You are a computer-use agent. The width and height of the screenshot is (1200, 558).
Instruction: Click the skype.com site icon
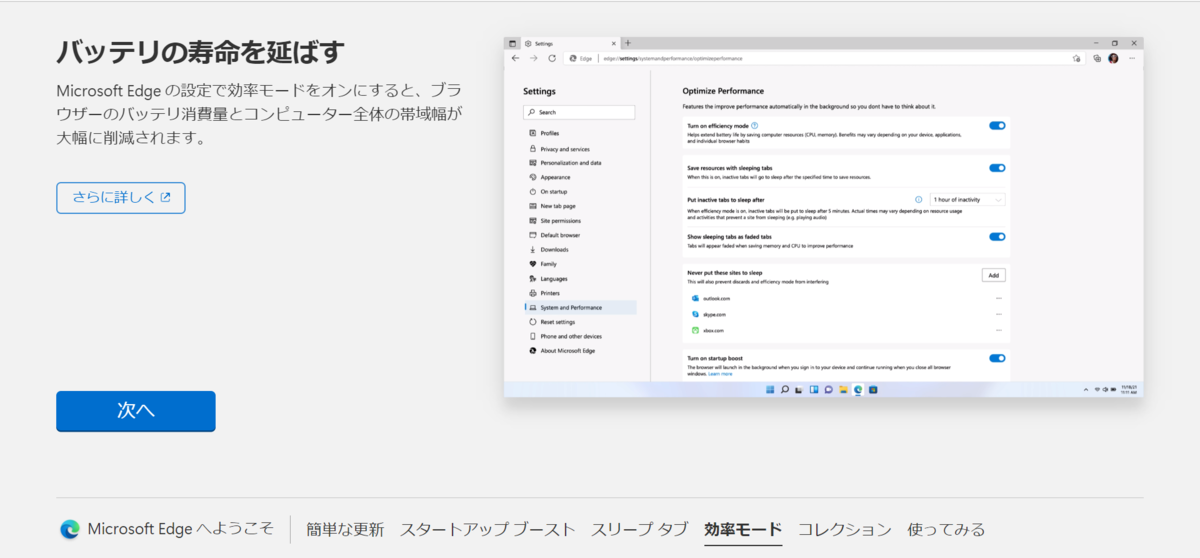pos(695,314)
